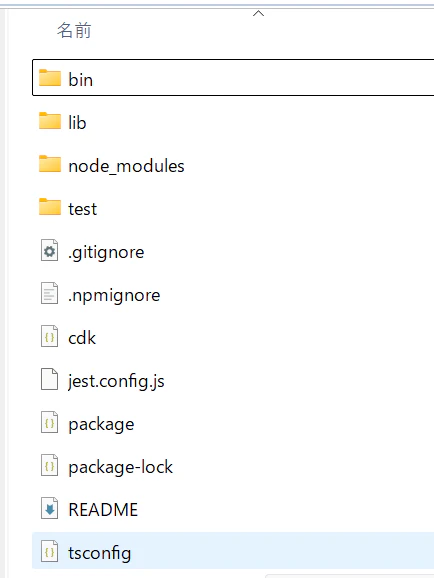This screenshot has width=434, height=578.
Task: Toggle sort order with the column arrow
Action: tap(258, 14)
